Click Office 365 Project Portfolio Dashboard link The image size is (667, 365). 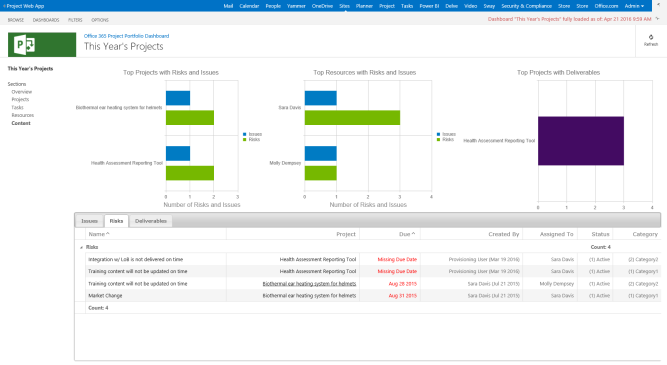(126, 36)
